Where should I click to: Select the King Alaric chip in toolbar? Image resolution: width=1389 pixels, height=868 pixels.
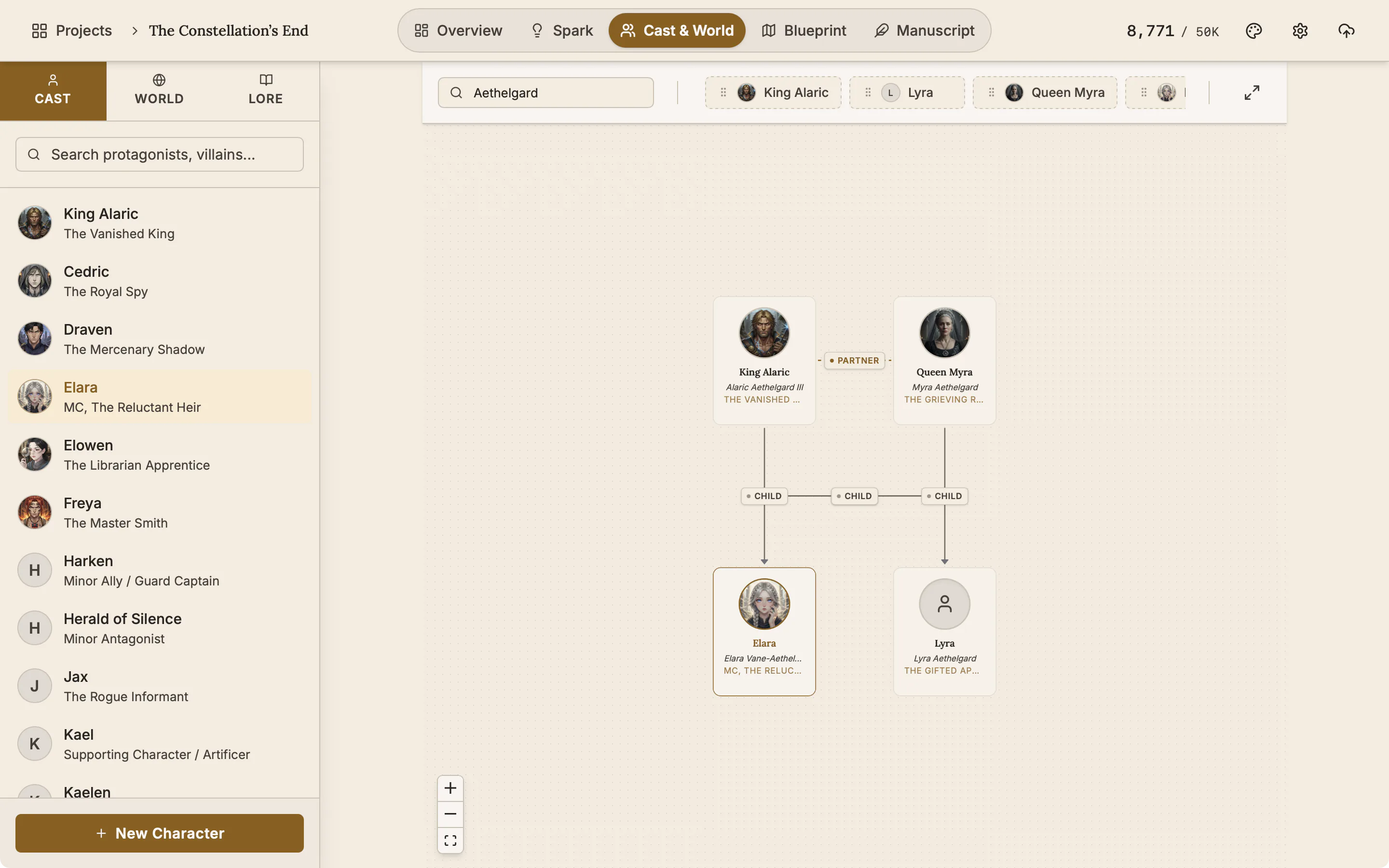coord(773,93)
